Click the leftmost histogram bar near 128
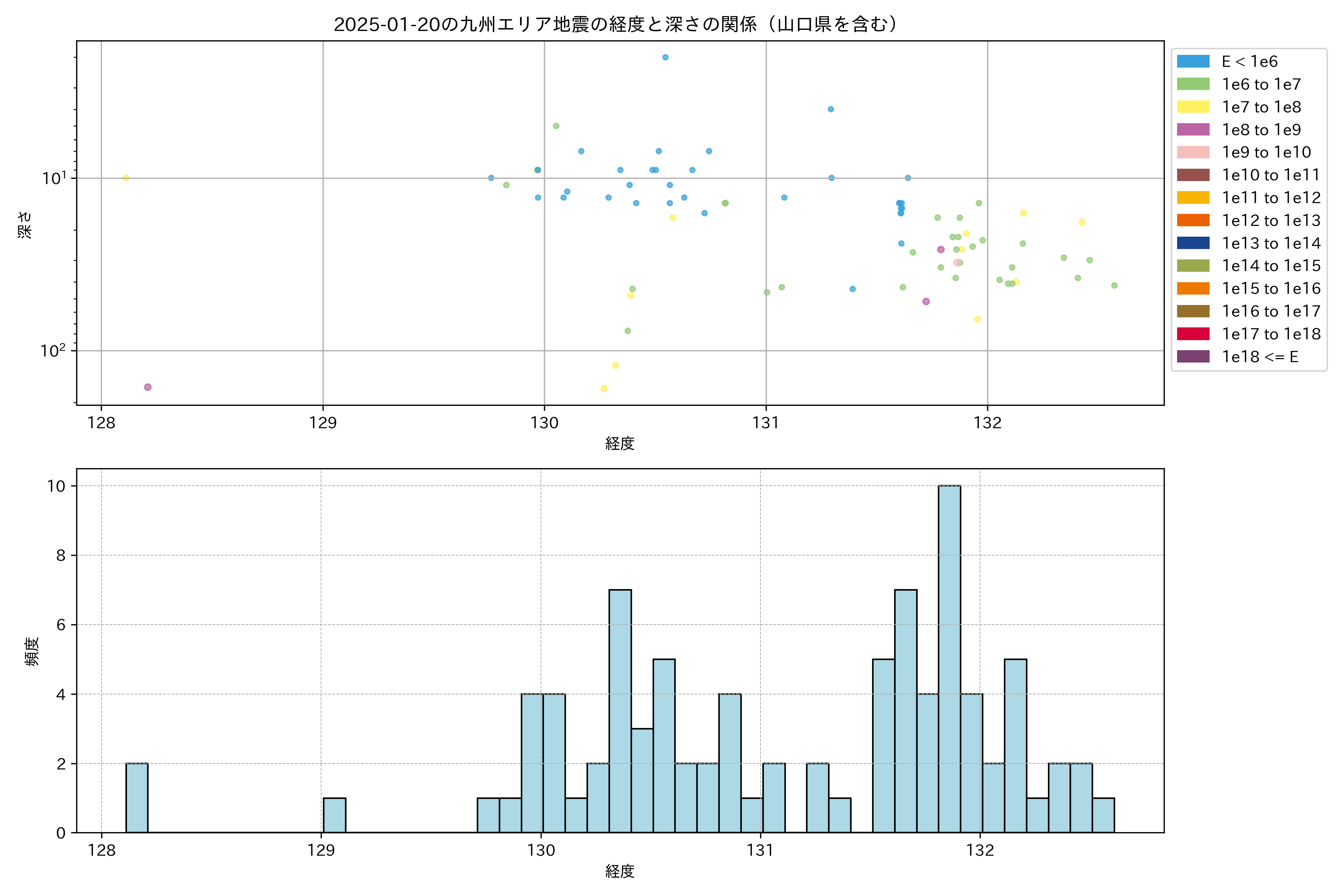Viewport: 1344px width, 896px height. point(137,798)
